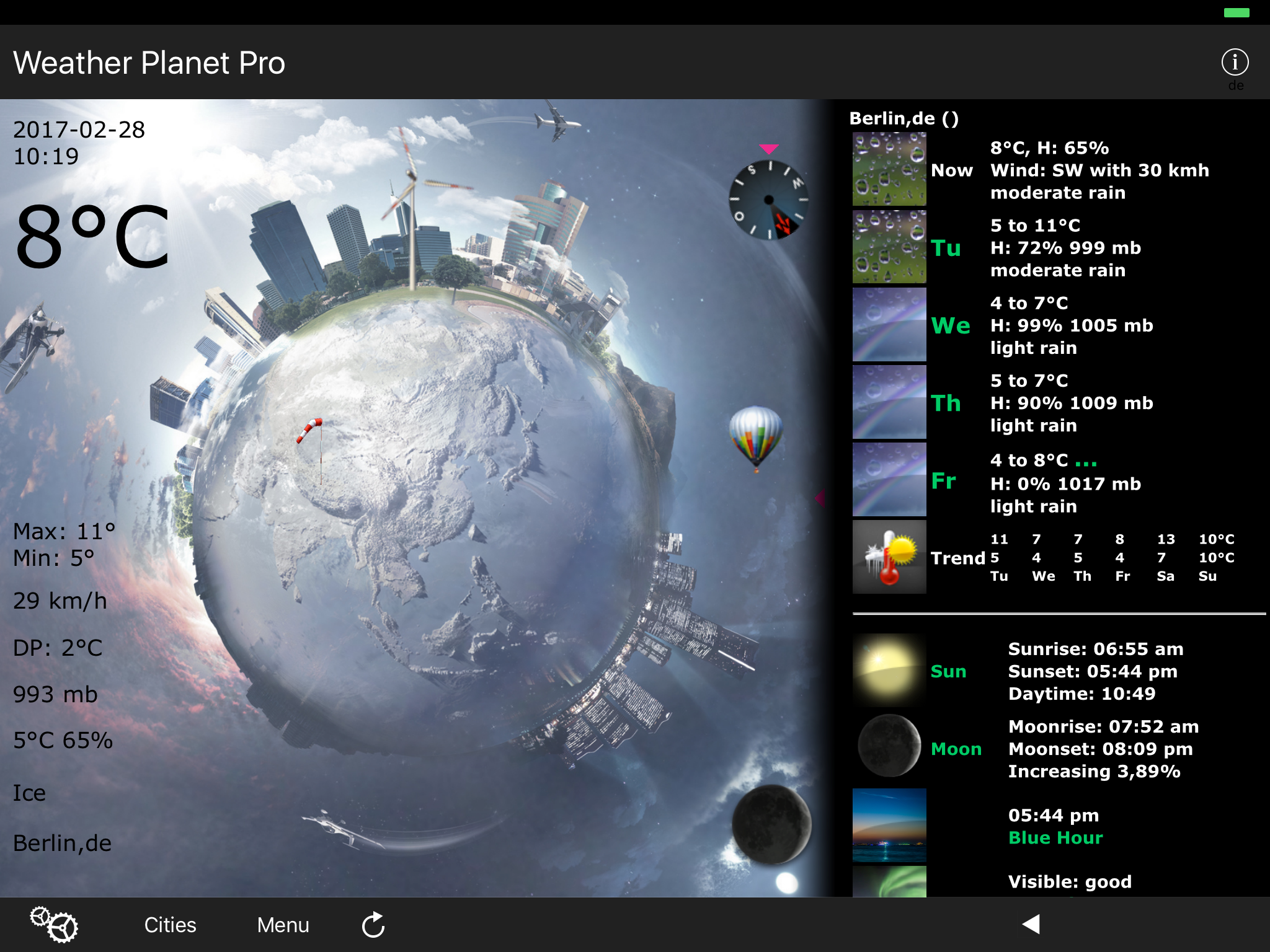This screenshot has height=952, width=1270.
Task: Open settings with the gears icon
Action: click(x=55, y=924)
